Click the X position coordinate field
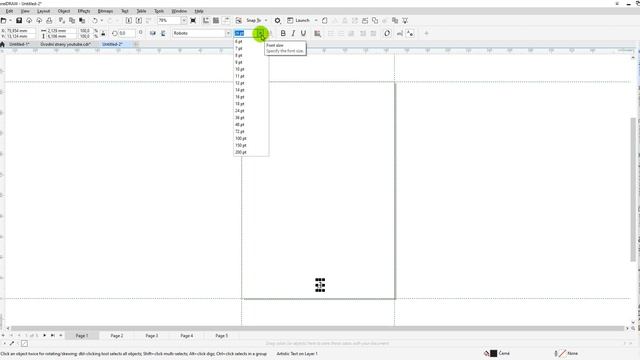640x360 pixels. (x=21, y=31)
